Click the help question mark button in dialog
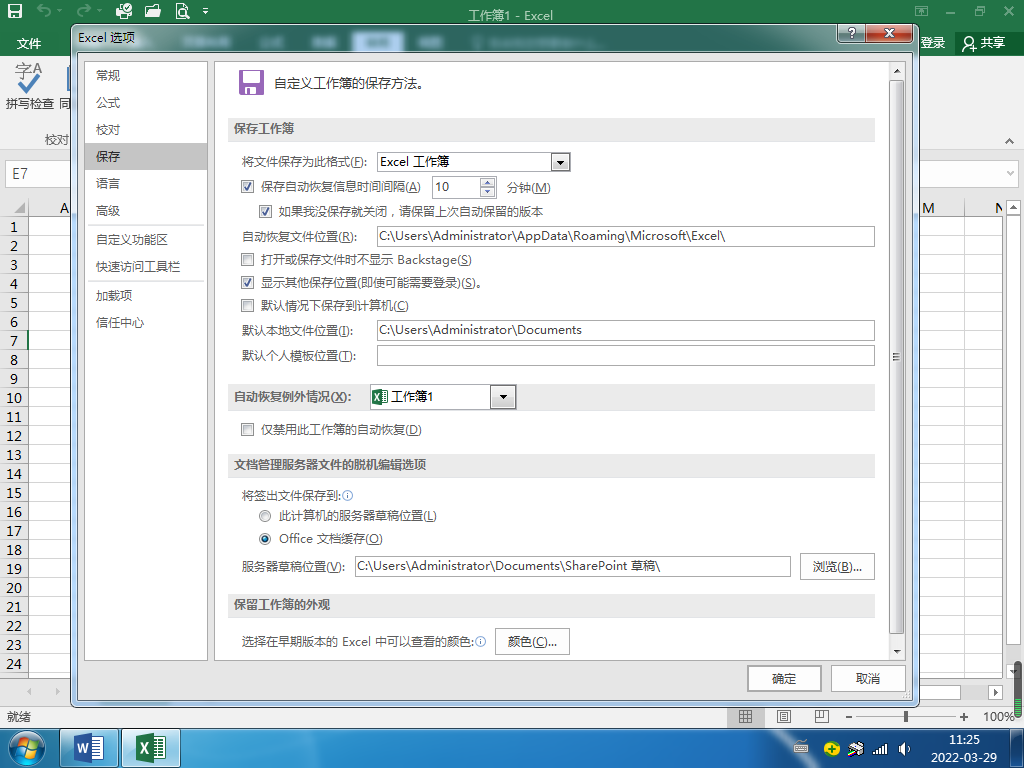 852,33
